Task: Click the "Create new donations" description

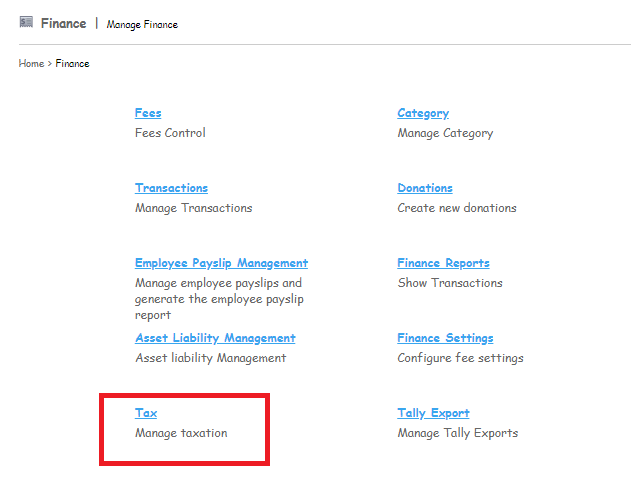Action: [x=457, y=208]
